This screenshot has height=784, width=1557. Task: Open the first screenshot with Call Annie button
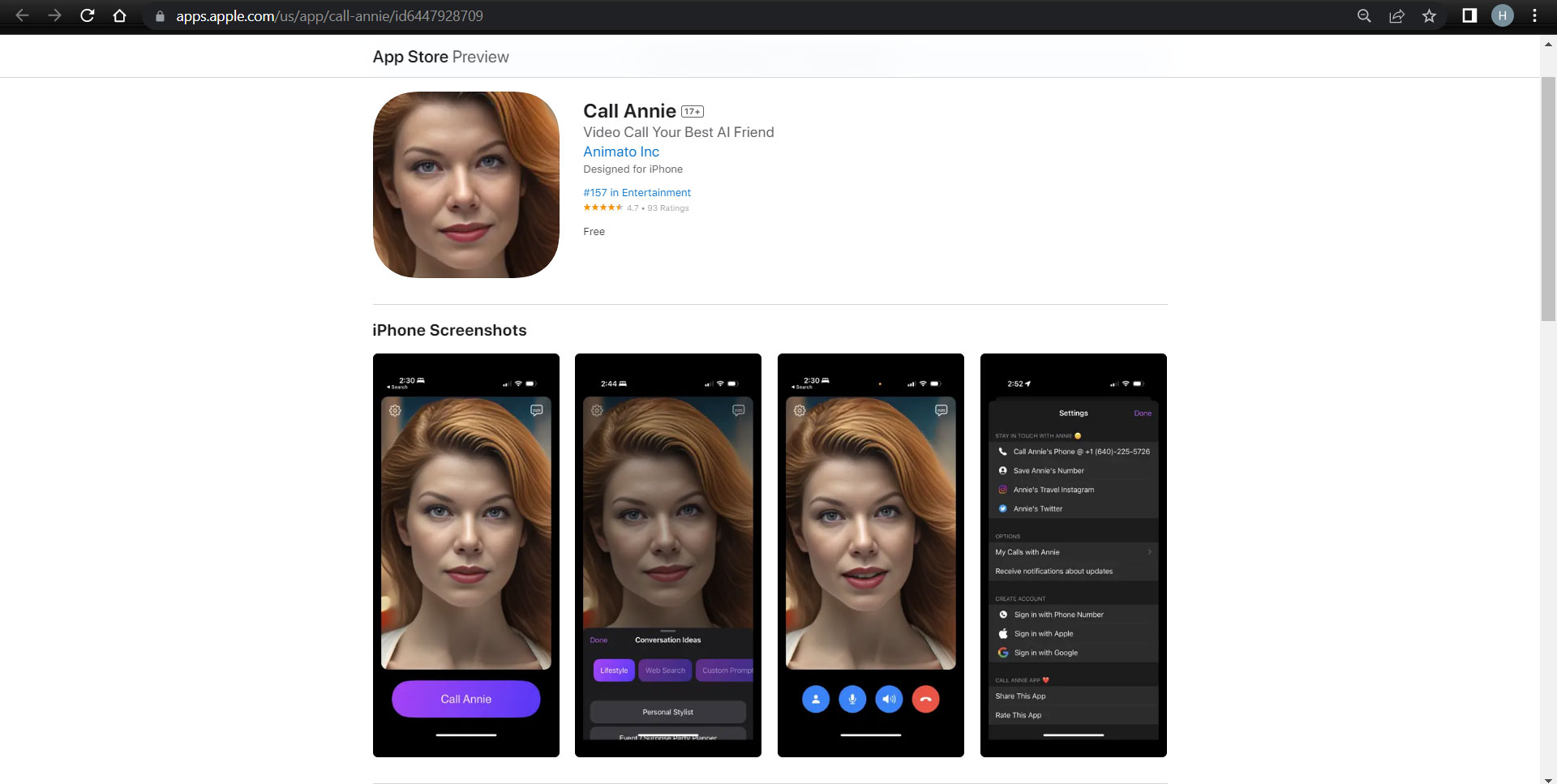[465, 555]
